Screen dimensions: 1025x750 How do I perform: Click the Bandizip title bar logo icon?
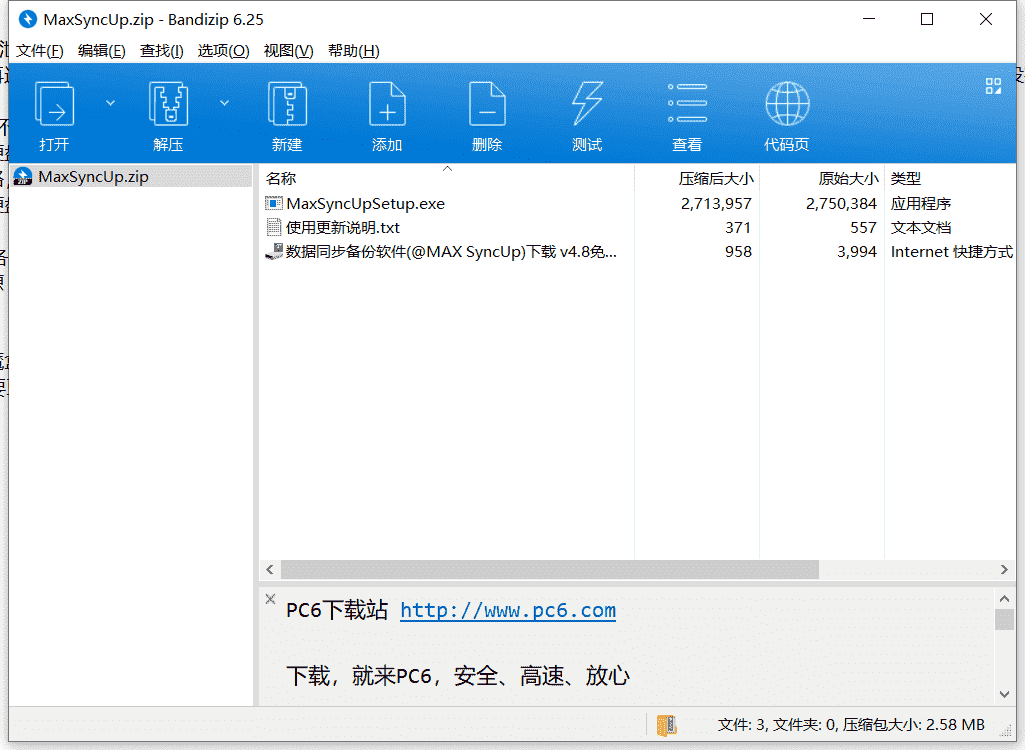pyautogui.click(x=27, y=20)
